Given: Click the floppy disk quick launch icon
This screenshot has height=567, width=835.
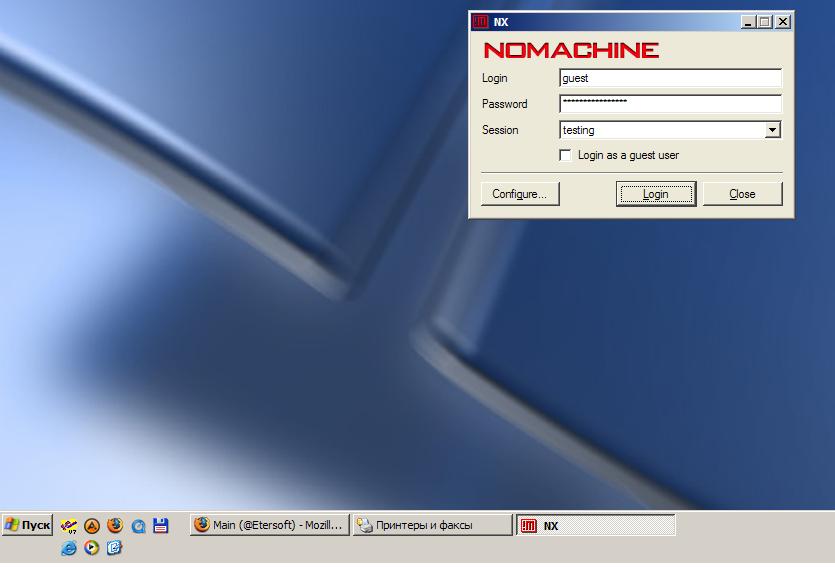Looking at the screenshot, I should pyautogui.click(x=161, y=525).
